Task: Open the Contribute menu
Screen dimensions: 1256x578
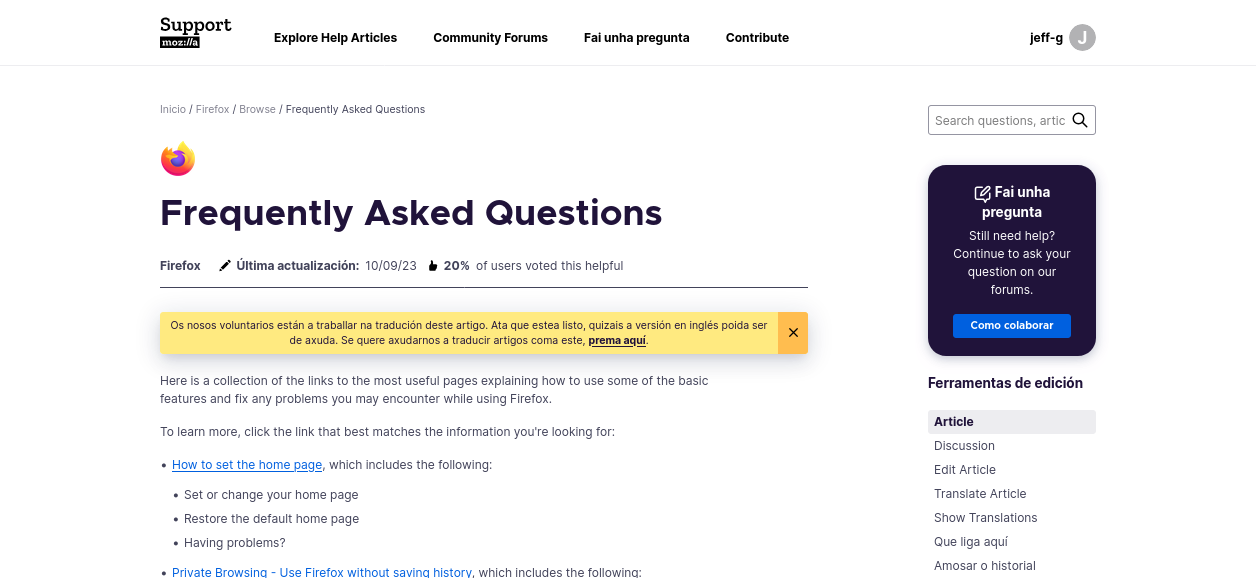Action: [757, 38]
